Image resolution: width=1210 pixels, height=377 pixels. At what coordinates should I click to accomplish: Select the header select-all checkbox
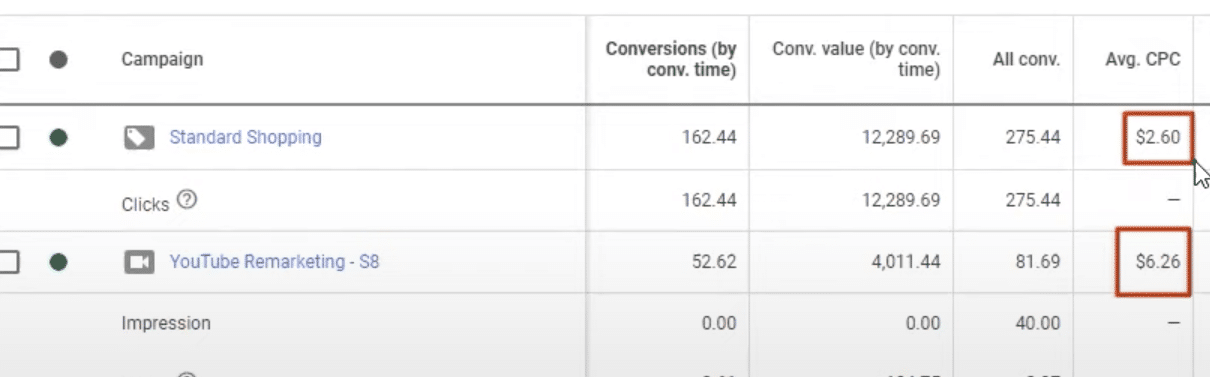coord(8,59)
